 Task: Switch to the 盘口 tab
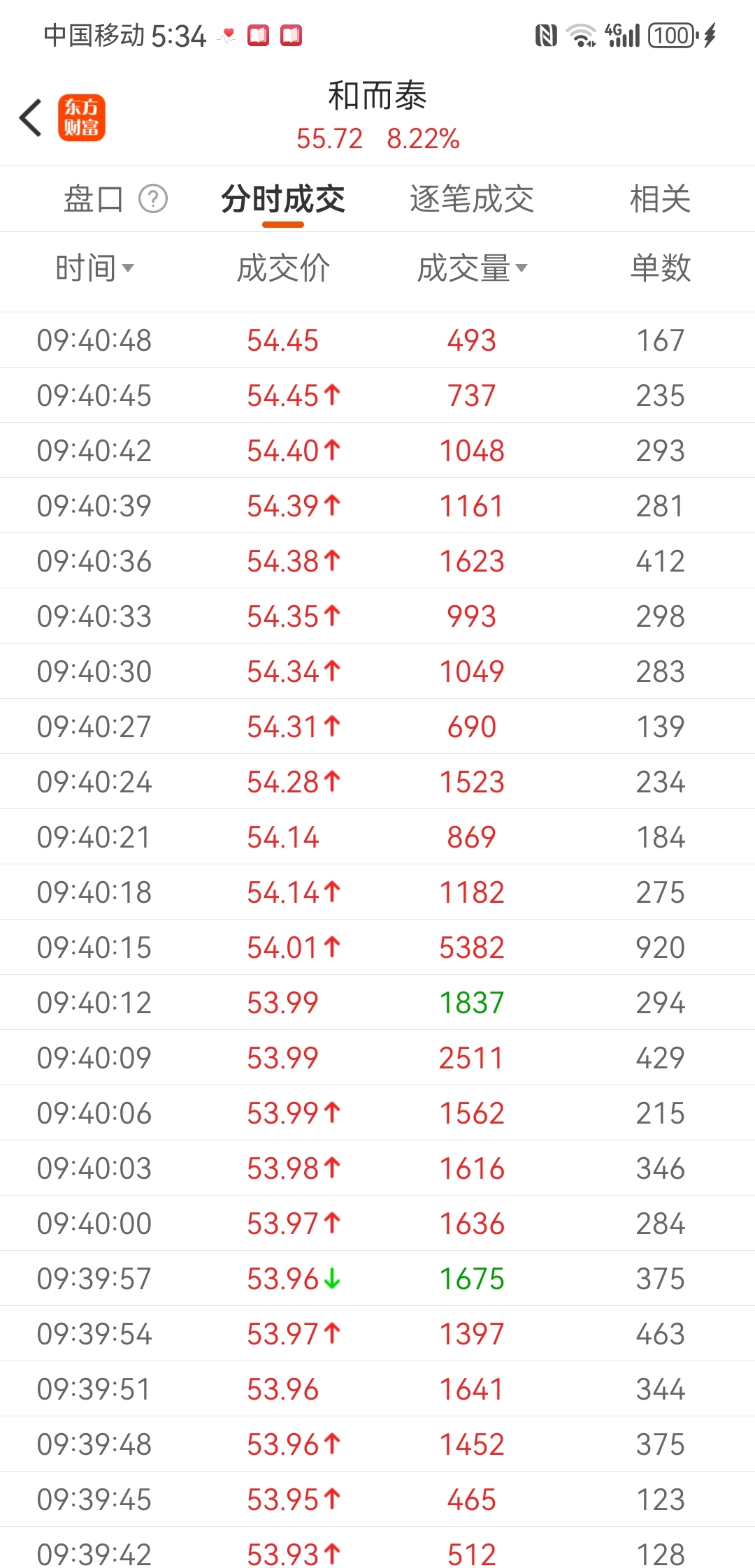point(94,199)
